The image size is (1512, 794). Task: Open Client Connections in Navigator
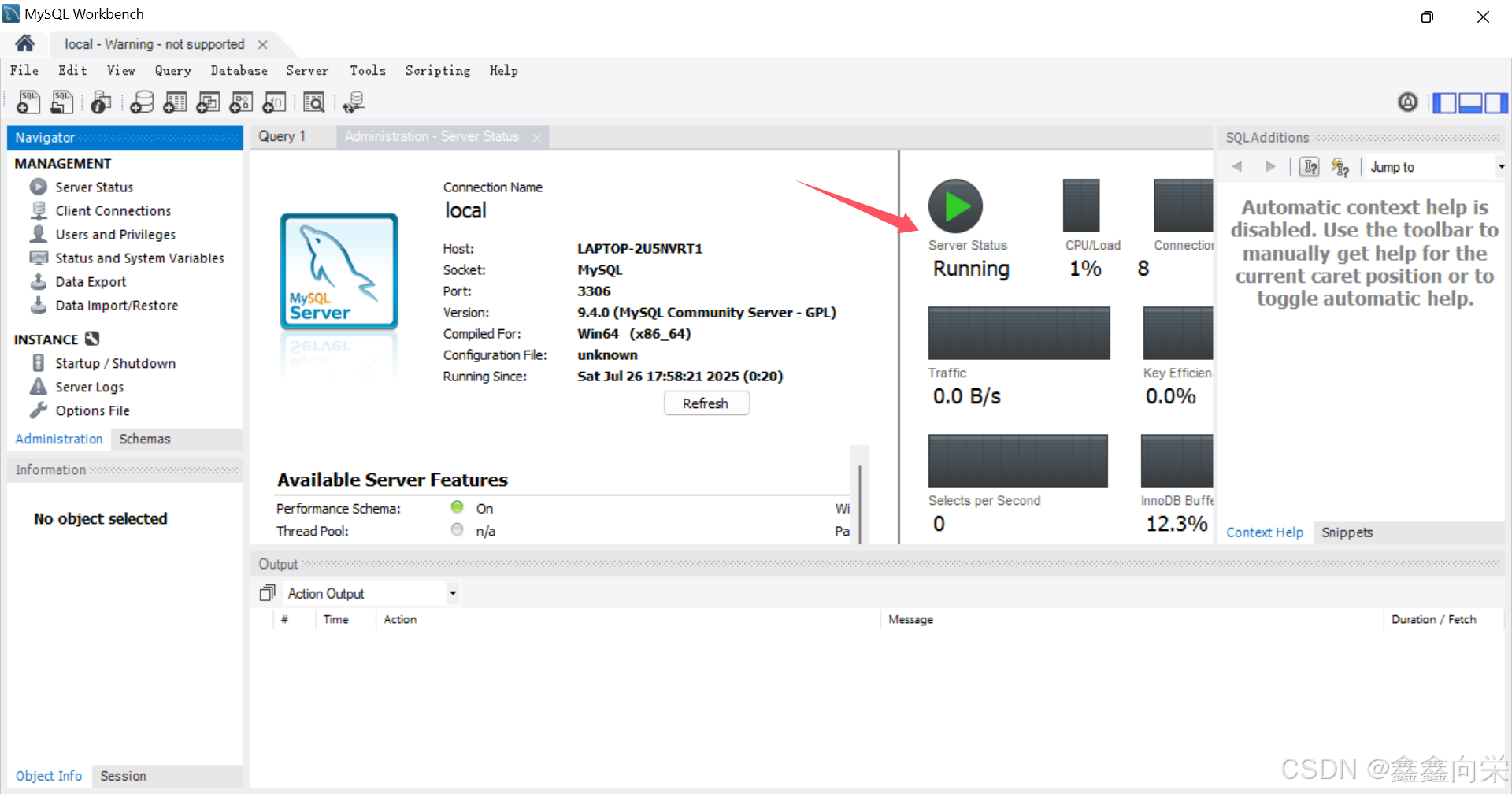(x=113, y=210)
